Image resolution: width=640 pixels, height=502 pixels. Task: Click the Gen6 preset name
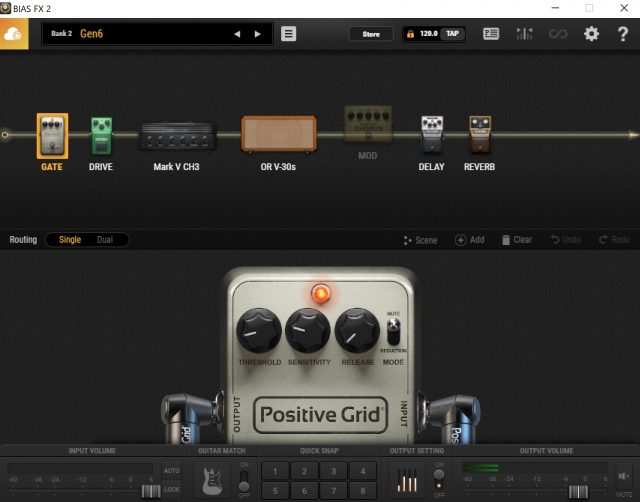click(91, 34)
